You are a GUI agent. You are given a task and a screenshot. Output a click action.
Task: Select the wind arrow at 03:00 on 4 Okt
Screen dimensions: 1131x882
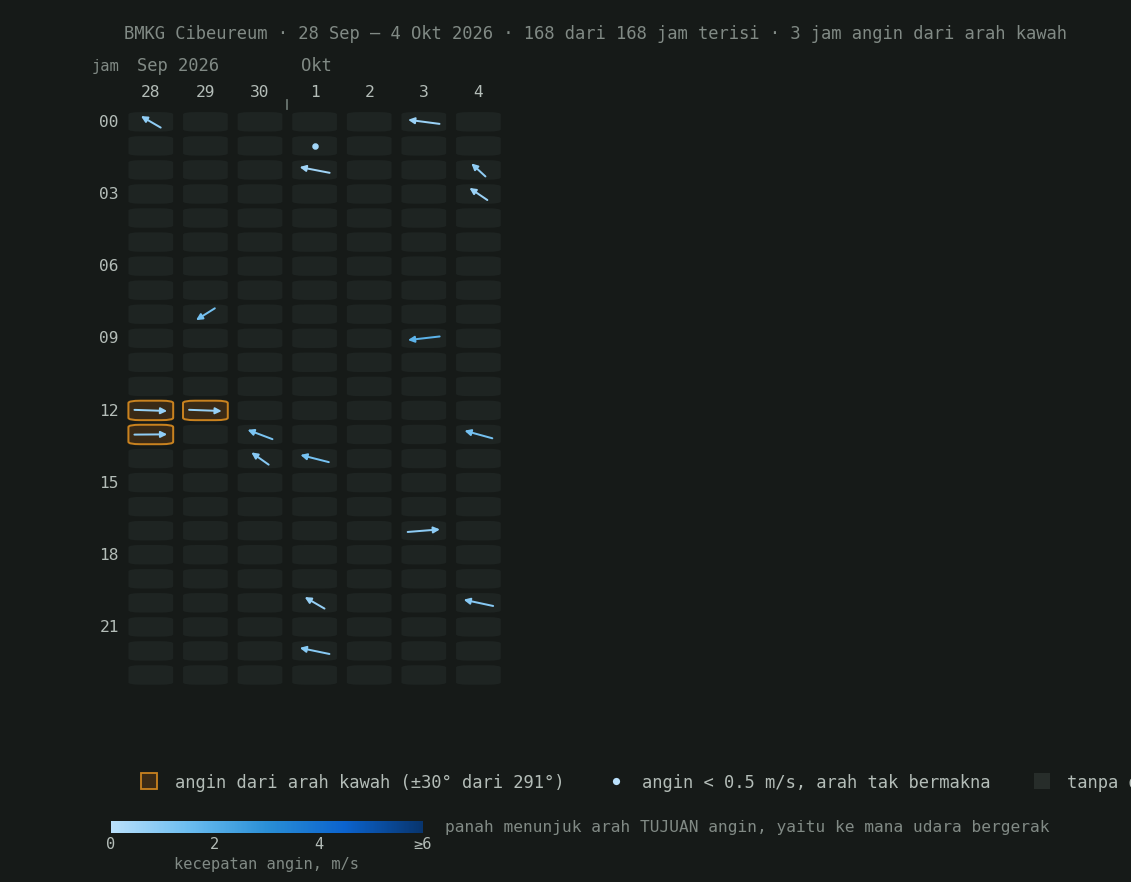(x=478, y=194)
